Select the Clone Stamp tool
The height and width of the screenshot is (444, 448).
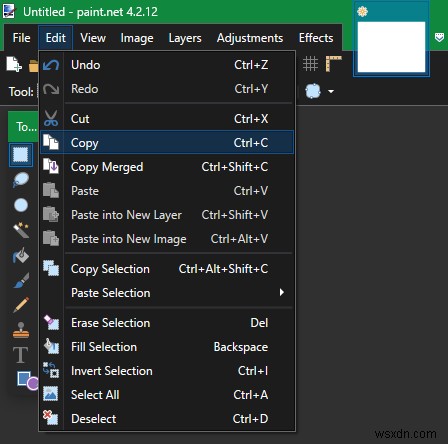click(x=21, y=330)
